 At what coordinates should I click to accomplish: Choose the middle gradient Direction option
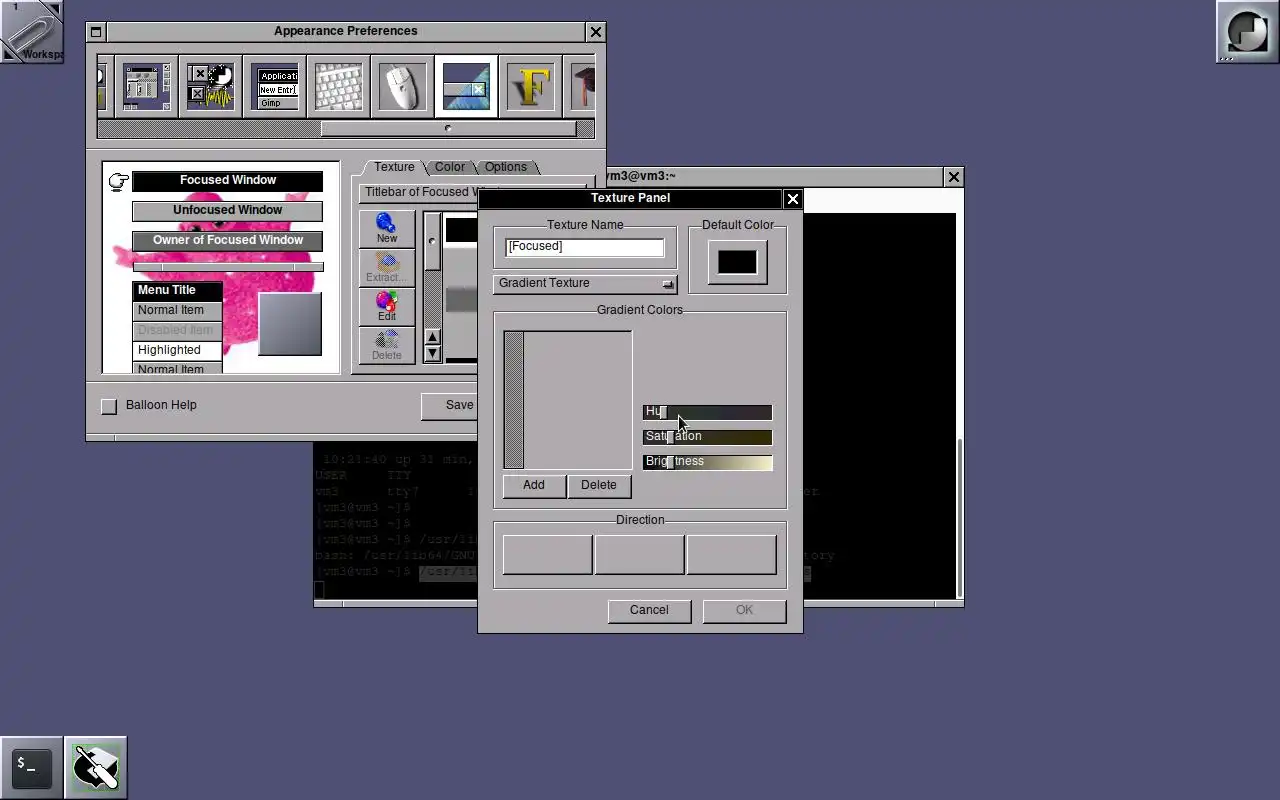[639, 555]
